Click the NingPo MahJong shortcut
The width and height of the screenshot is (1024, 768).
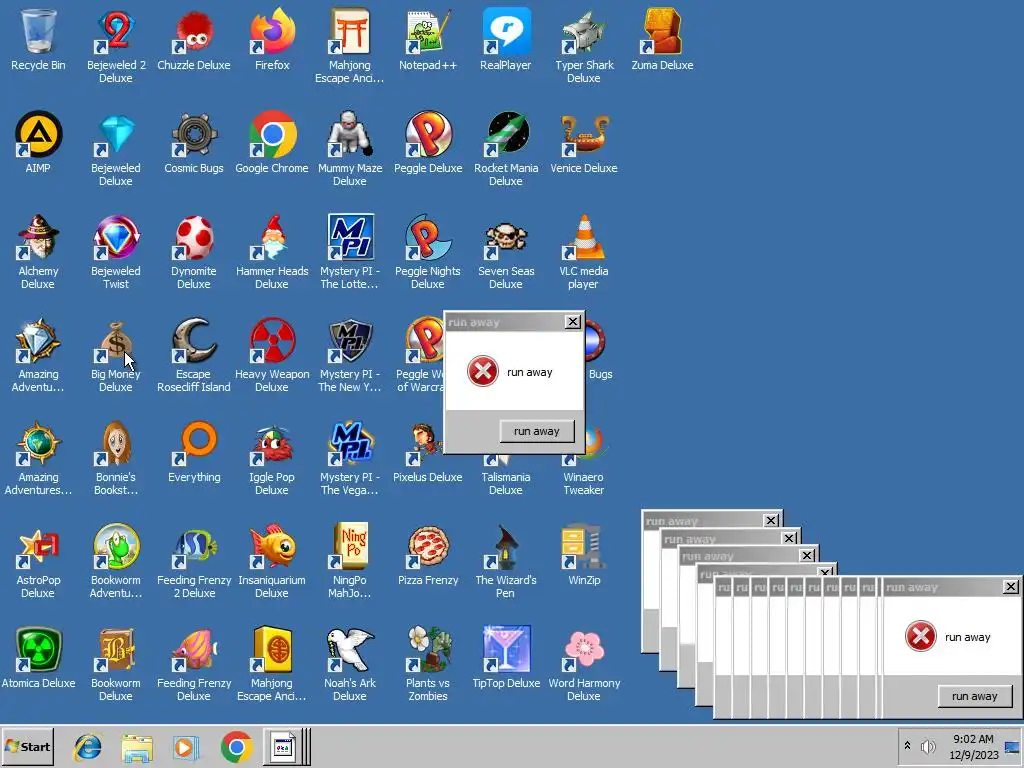(x=349, y=547)
